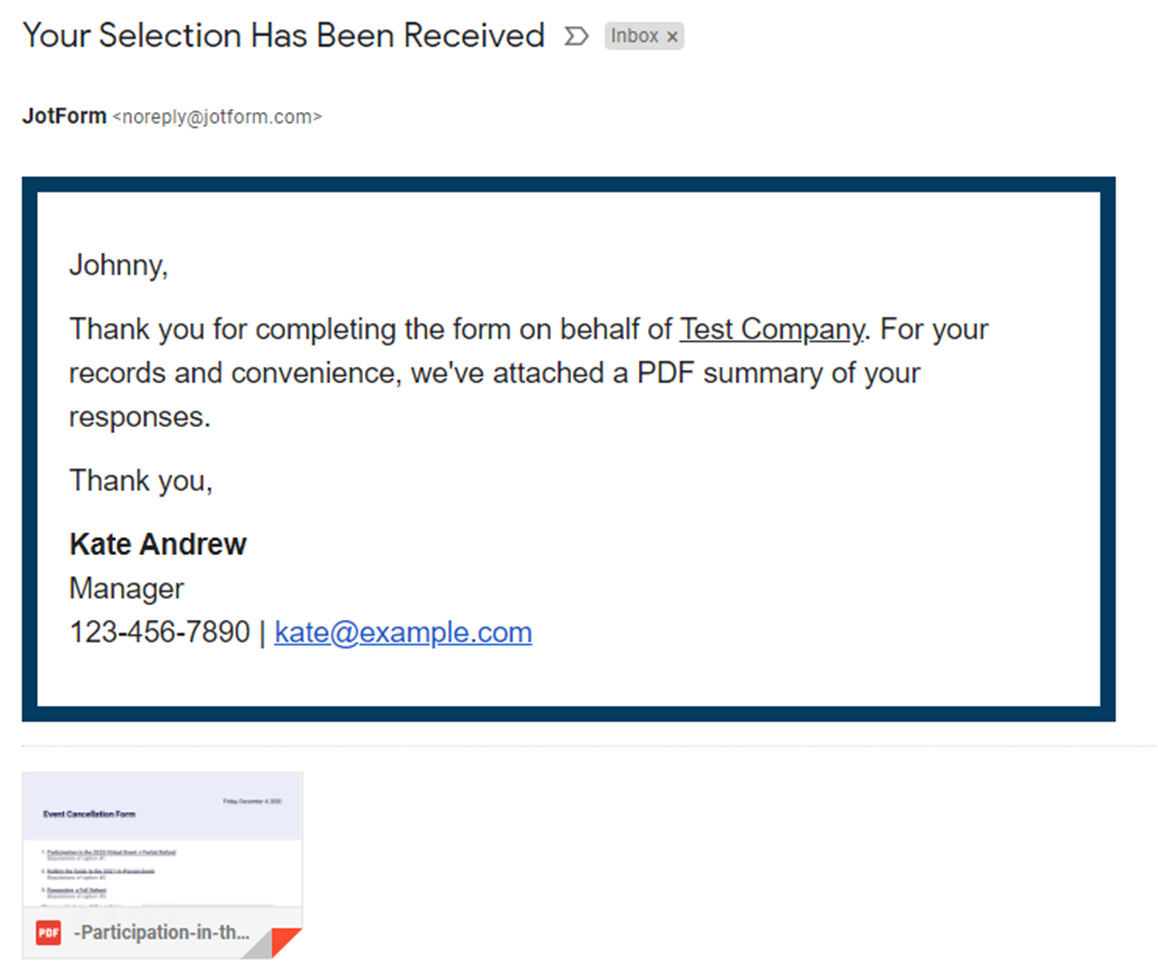Click the word 'responses.' in the message

click(x=139, y=417)
